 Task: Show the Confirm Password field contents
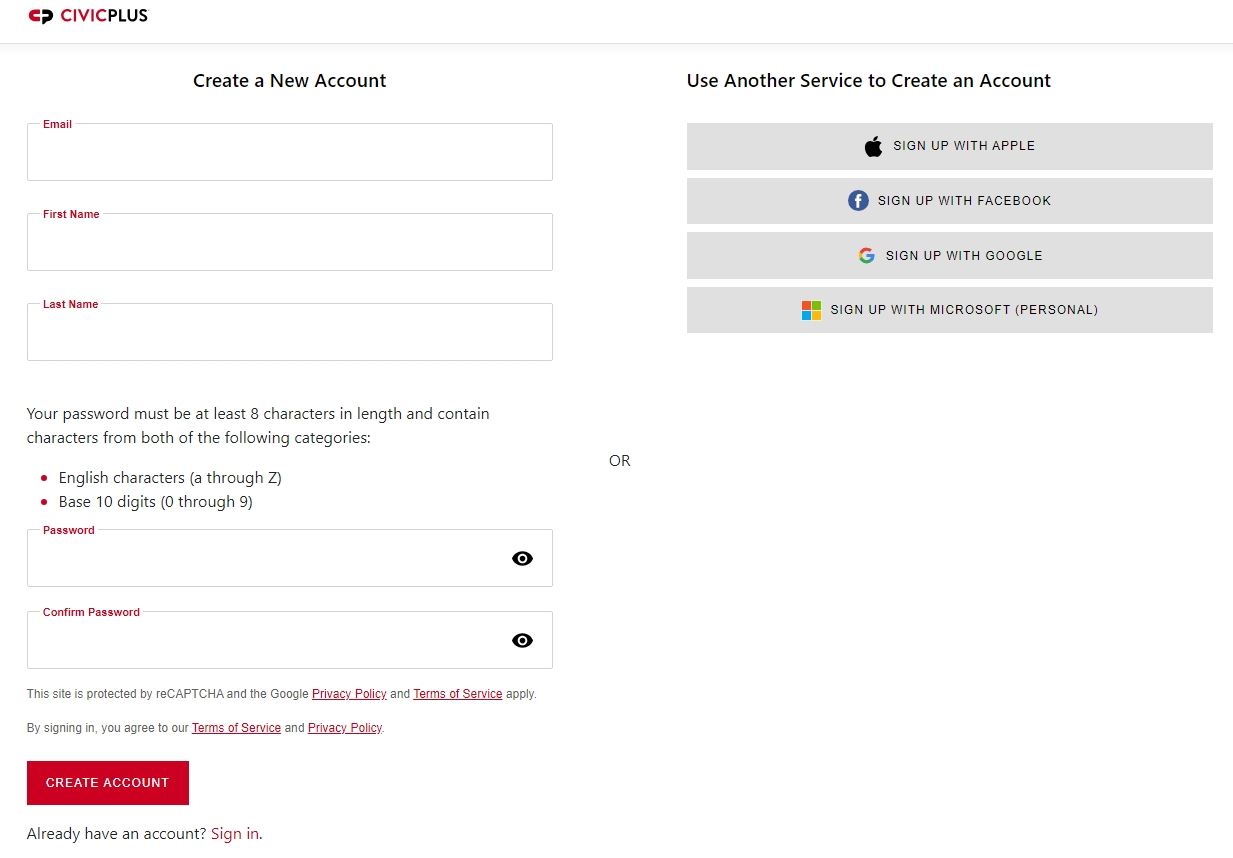[x=522, y=640]
